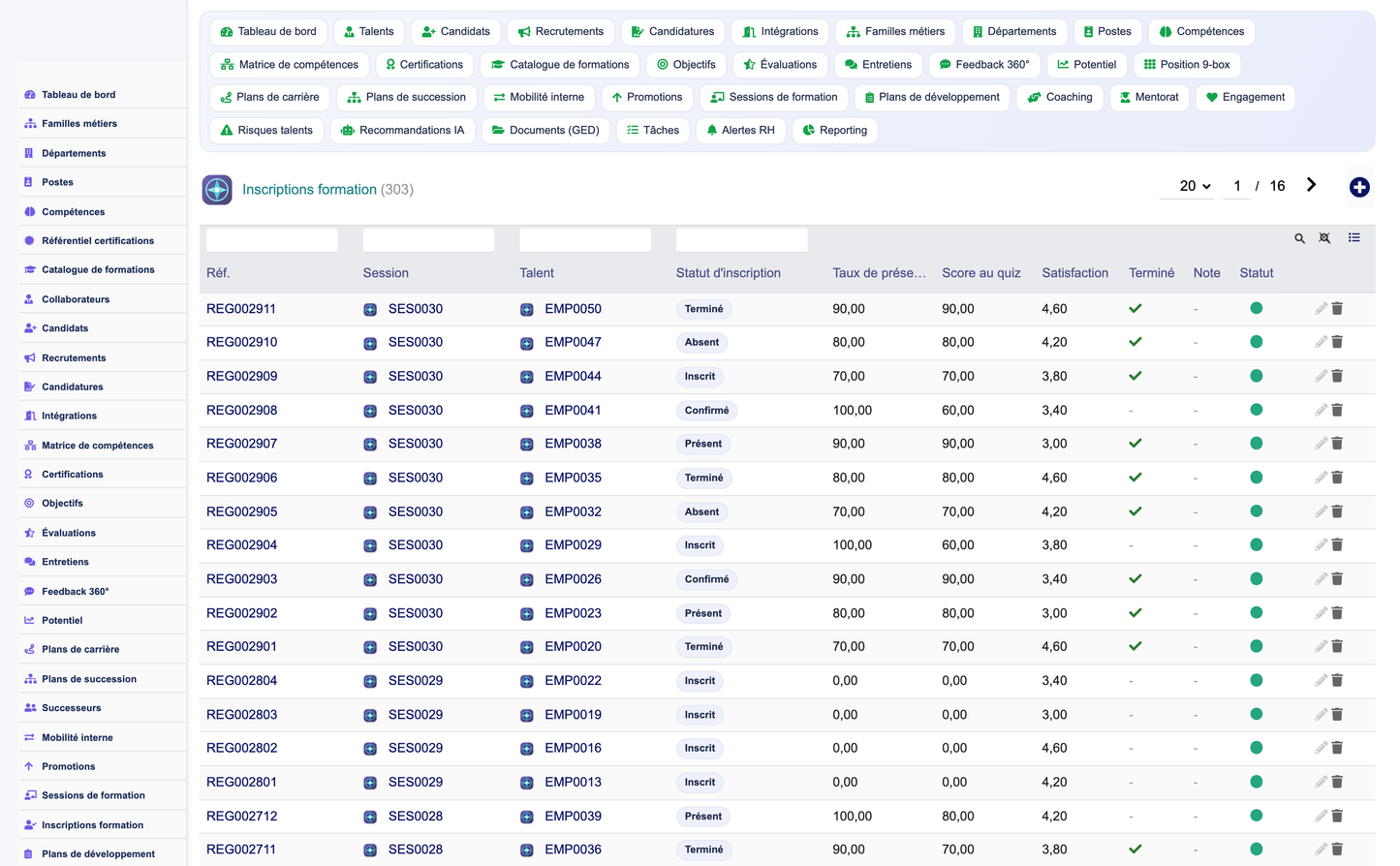The image size is (1400, 866).
Task: Edit row REG002903 with pencil icon
Action: 1321,578
